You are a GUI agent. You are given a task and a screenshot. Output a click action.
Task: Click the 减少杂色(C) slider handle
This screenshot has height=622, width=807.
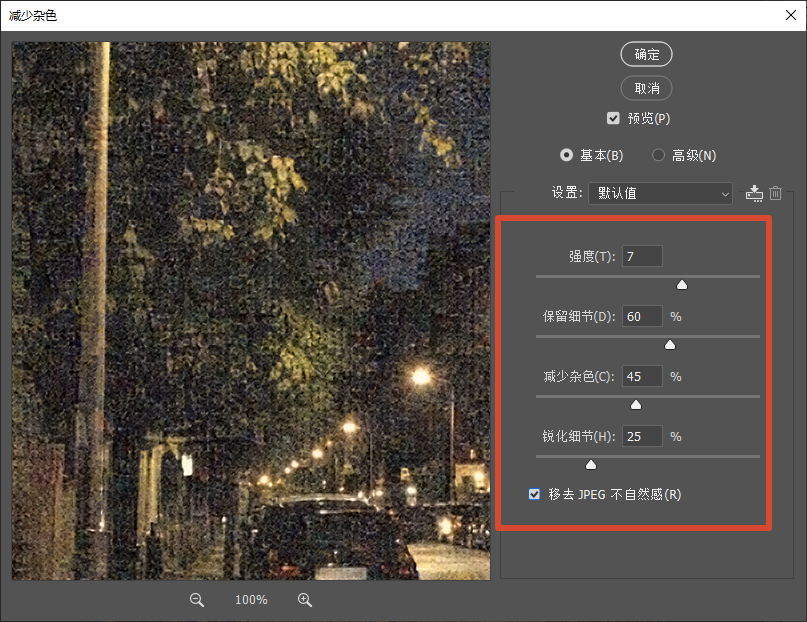point(636,405)
